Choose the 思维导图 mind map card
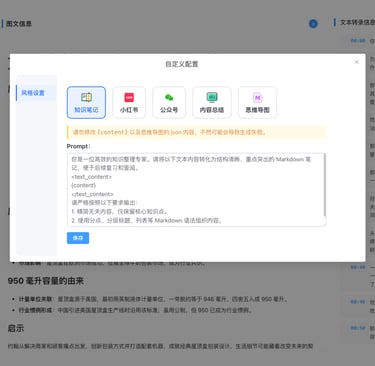375x366 pixels. (x=257, y=103)
